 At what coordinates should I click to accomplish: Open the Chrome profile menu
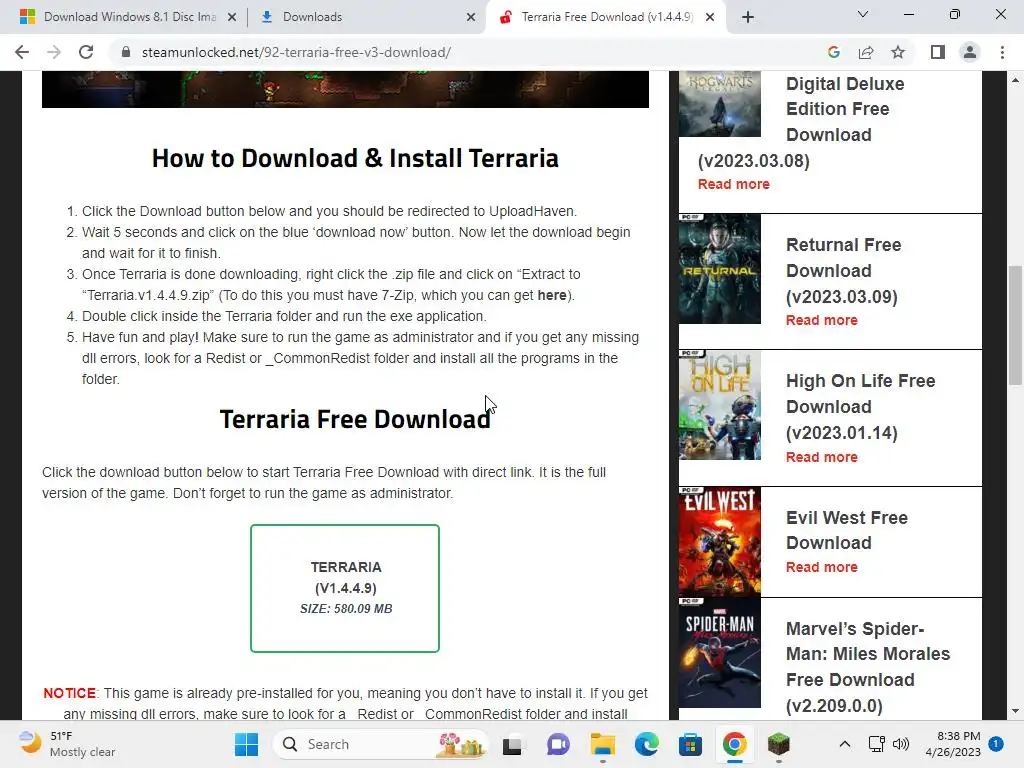point(970,52)
